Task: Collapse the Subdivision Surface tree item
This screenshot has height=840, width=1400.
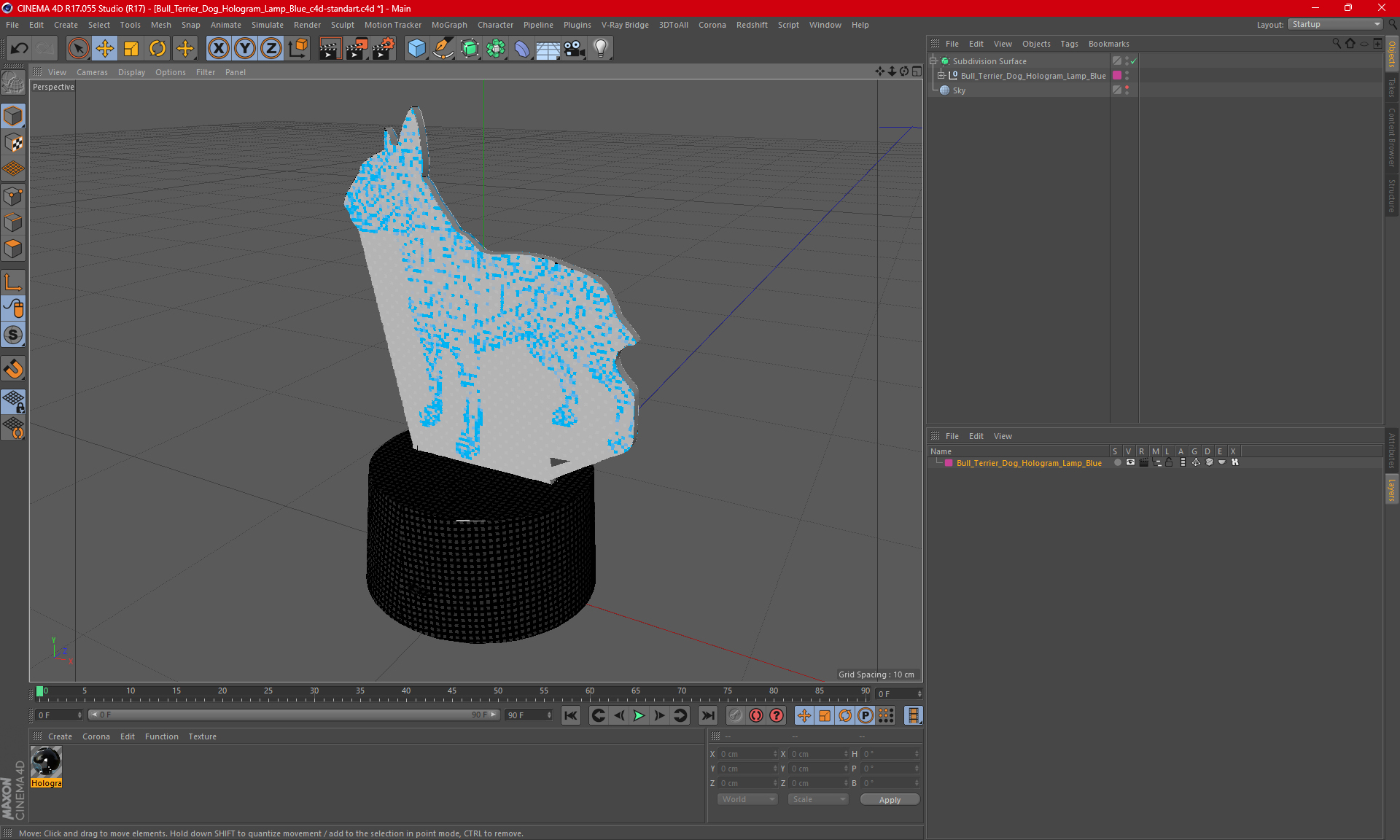Action: 933,61
